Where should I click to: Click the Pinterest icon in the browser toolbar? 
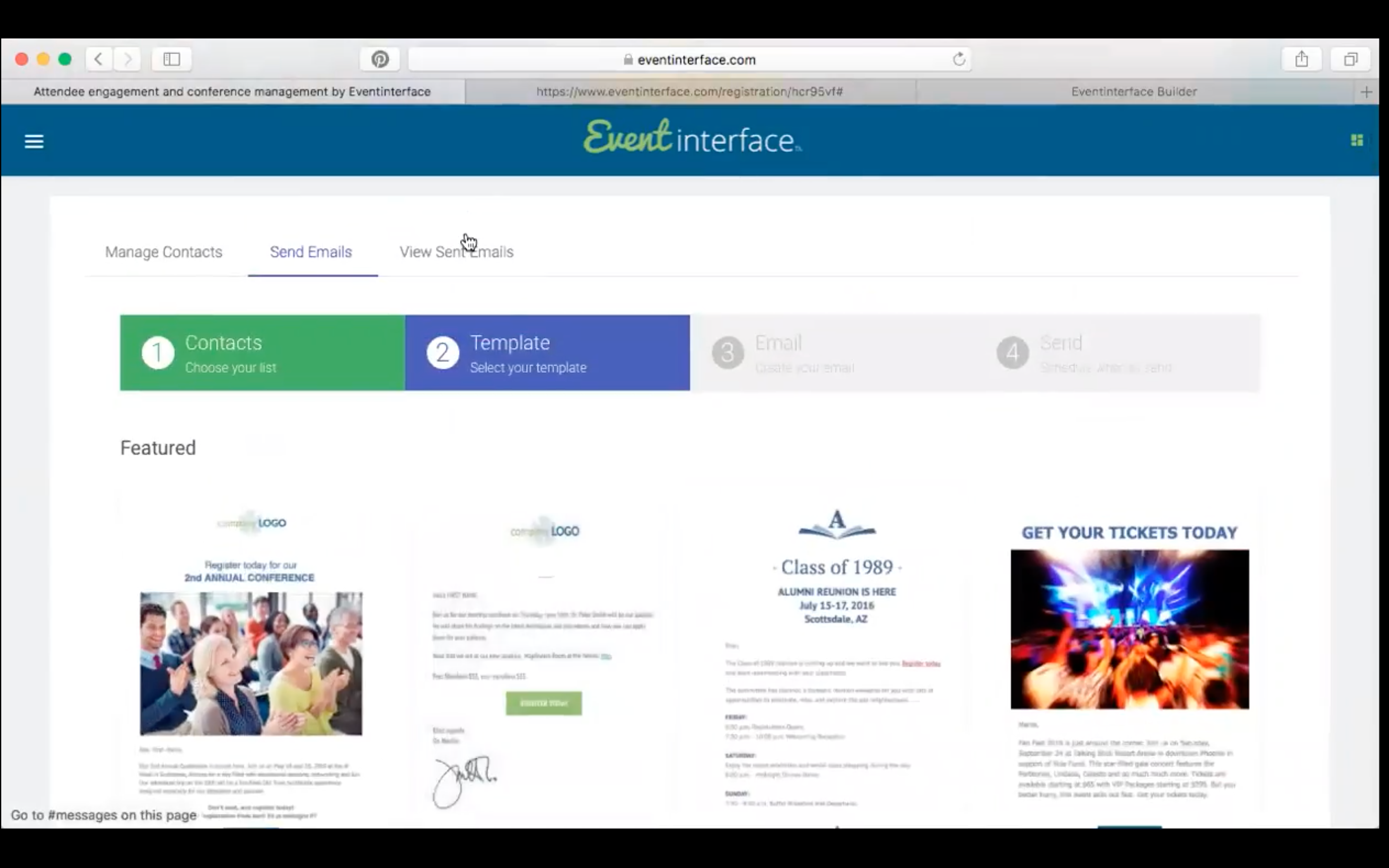pyautogui.click(x=379, y=59)
